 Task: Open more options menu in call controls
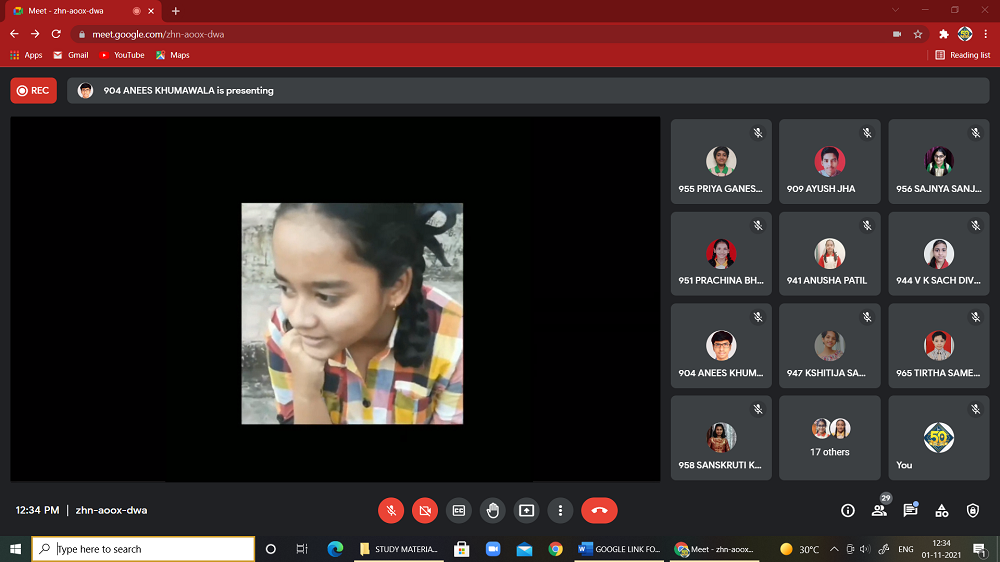pos(561,510)
